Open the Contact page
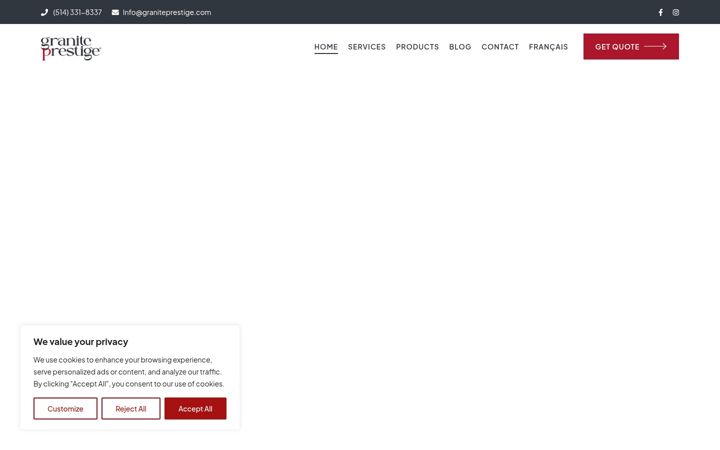The width and height of the screenshot is (720, 450). [x=500, y=47]
